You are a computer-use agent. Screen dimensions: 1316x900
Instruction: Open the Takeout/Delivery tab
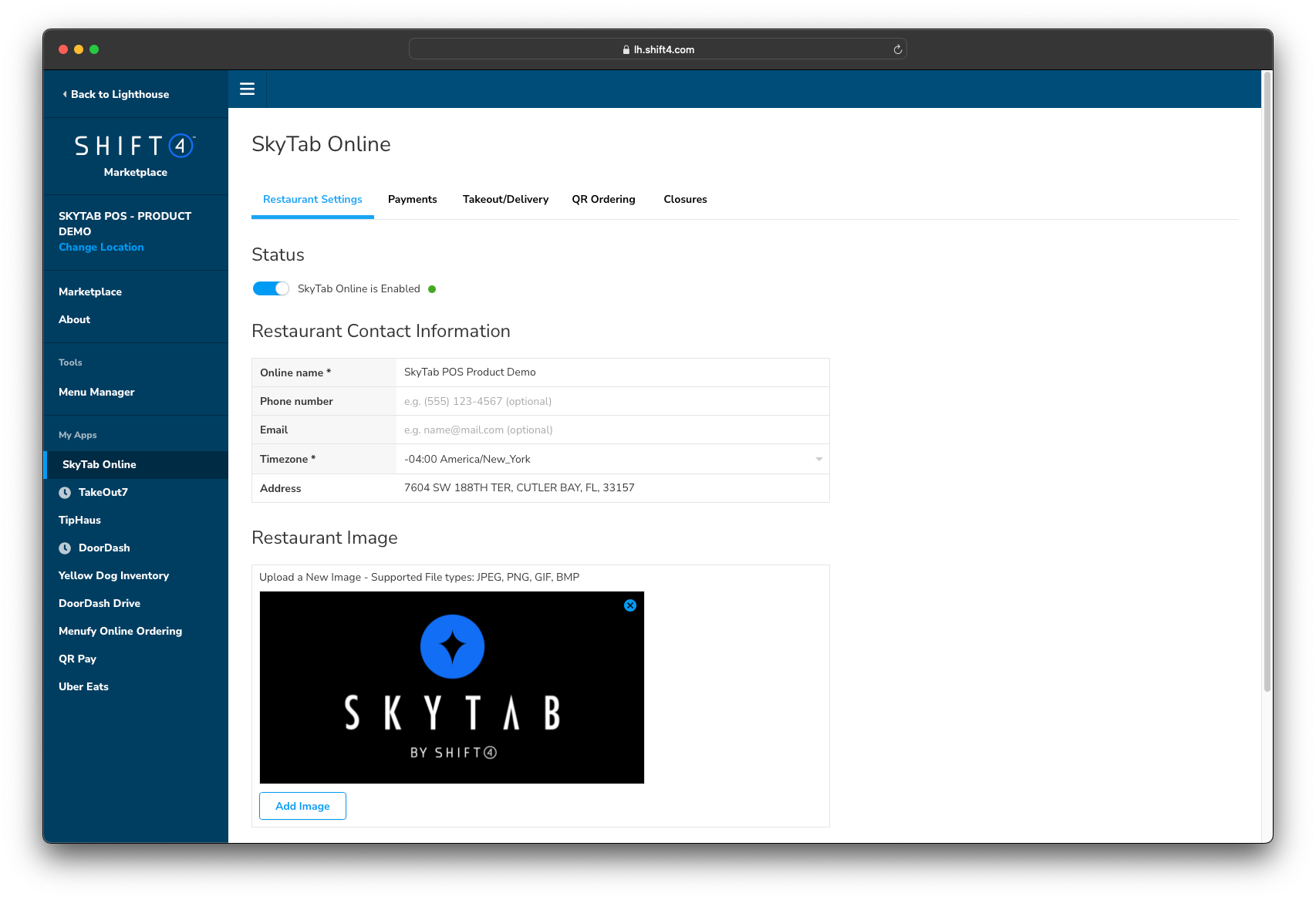(505, 199)
